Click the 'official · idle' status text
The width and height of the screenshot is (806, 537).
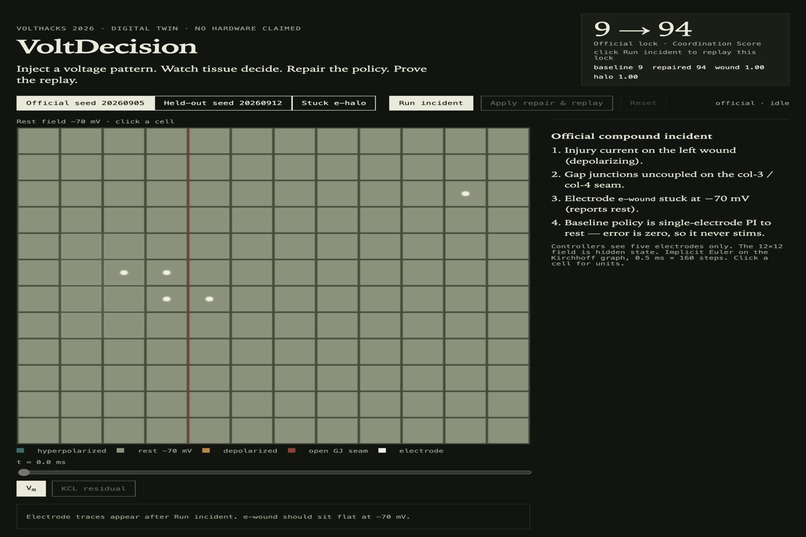[x=752, y=103]
